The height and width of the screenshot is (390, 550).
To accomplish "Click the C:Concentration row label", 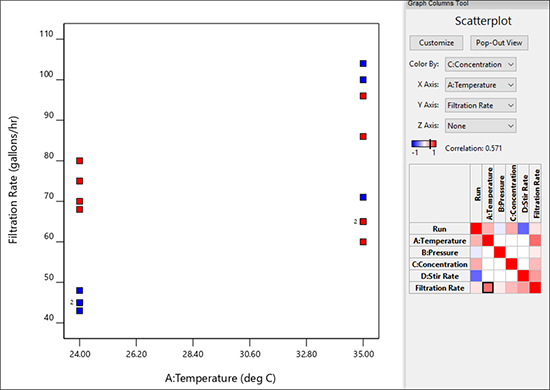I will pyautogui.click(x=440, y=264).
